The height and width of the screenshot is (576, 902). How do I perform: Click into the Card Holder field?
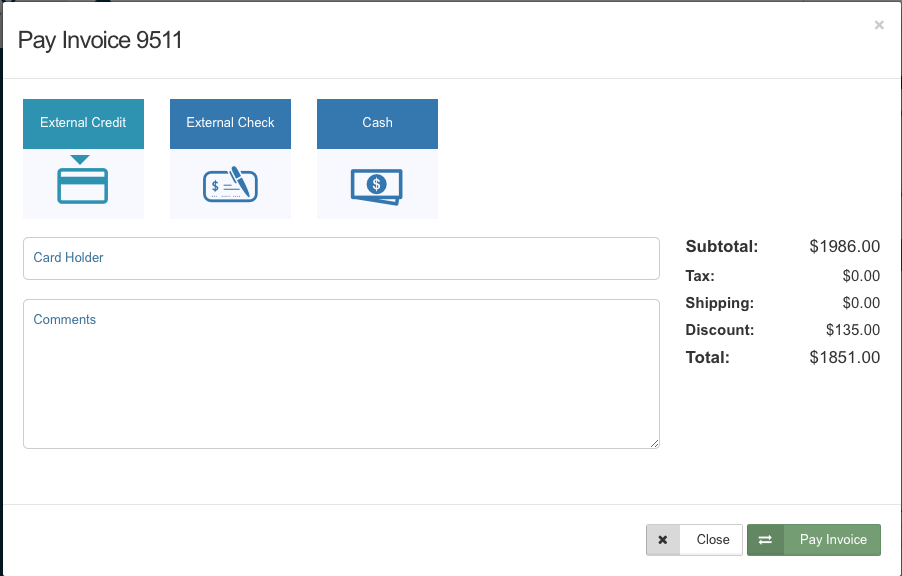tap(340, 258)
